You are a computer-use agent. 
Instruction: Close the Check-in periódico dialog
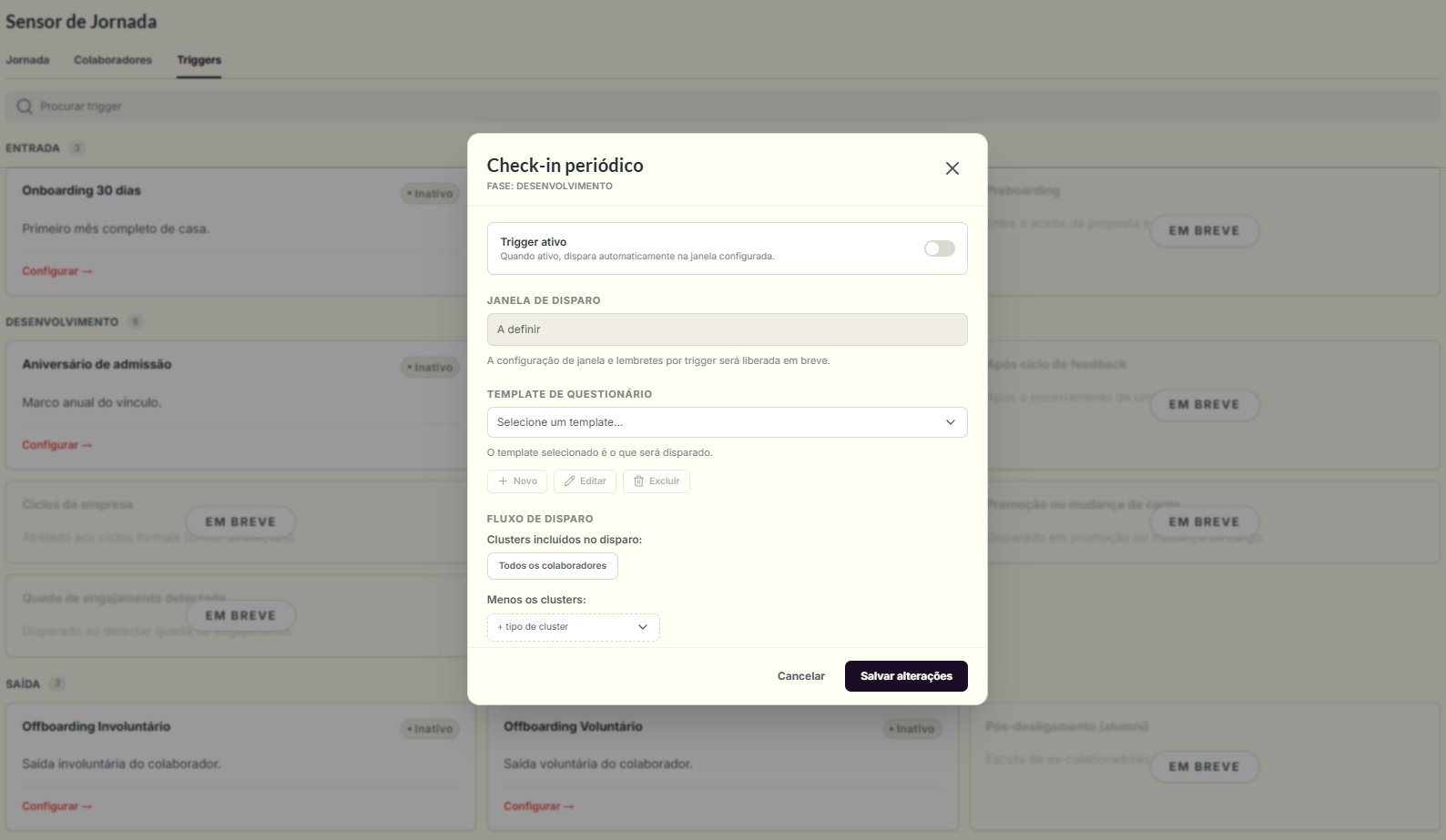click(952, 168)
